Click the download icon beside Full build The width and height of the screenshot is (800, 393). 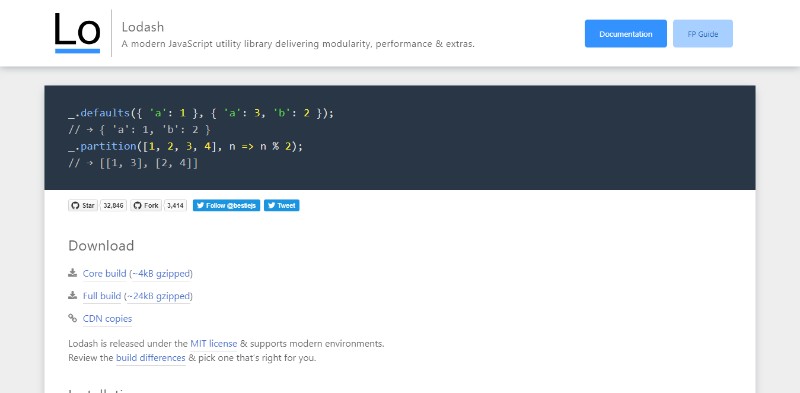pos(72,295)
